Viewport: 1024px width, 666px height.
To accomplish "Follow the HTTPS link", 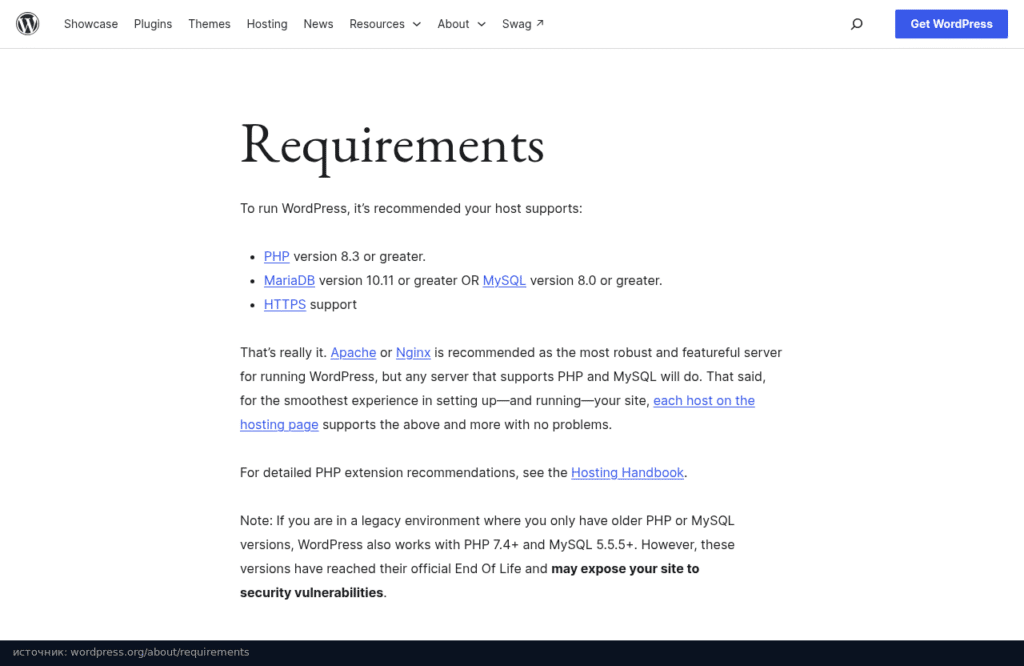I will pyautogui.click(x=285, y=305).
